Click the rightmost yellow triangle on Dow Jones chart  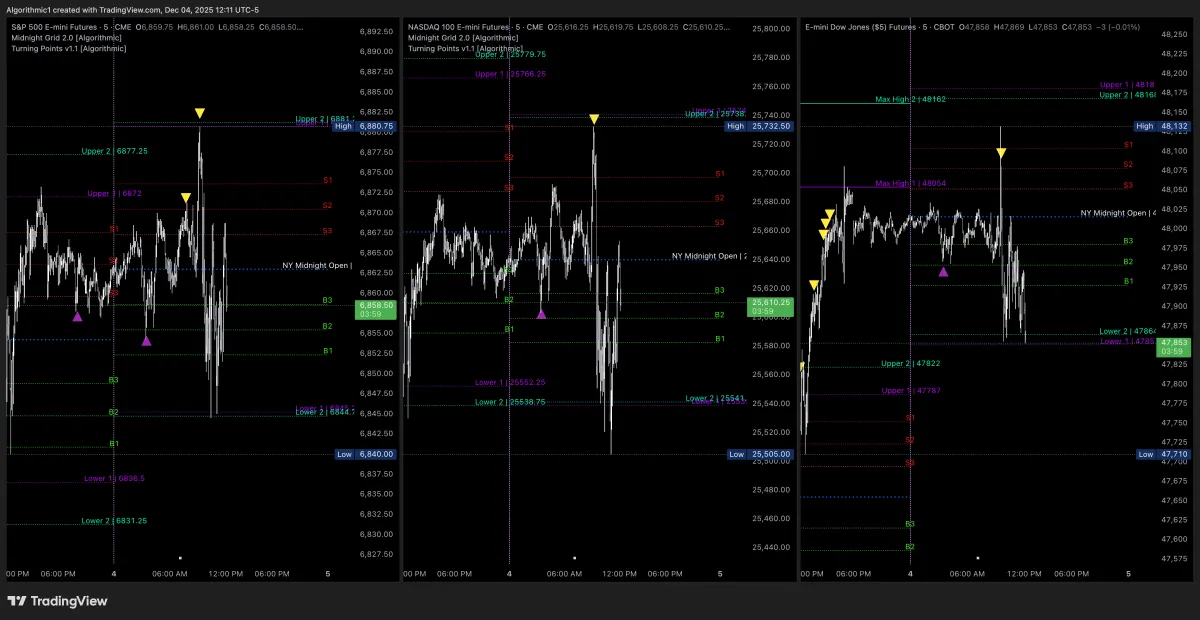(x=1001, y=153)
